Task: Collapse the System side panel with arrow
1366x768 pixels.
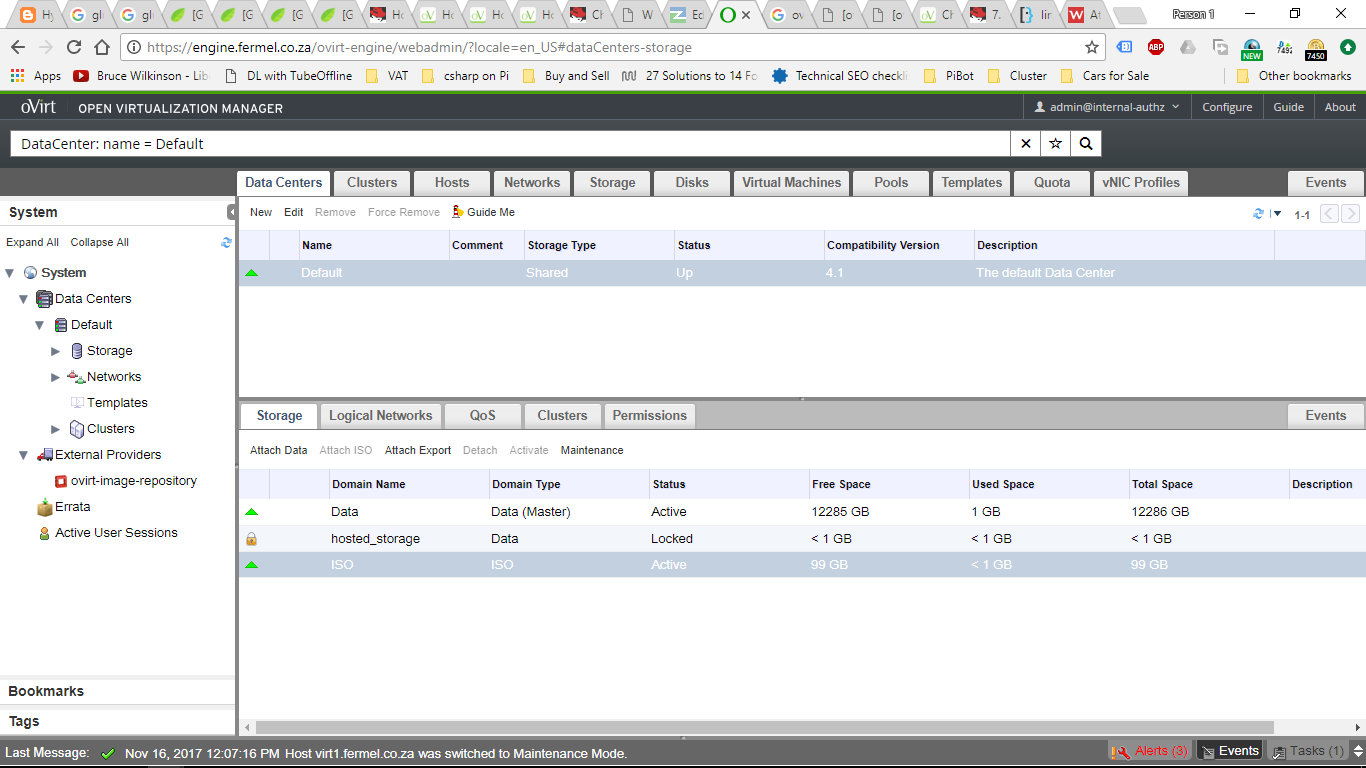Action: pyautogui.click(x=232, y=212)
